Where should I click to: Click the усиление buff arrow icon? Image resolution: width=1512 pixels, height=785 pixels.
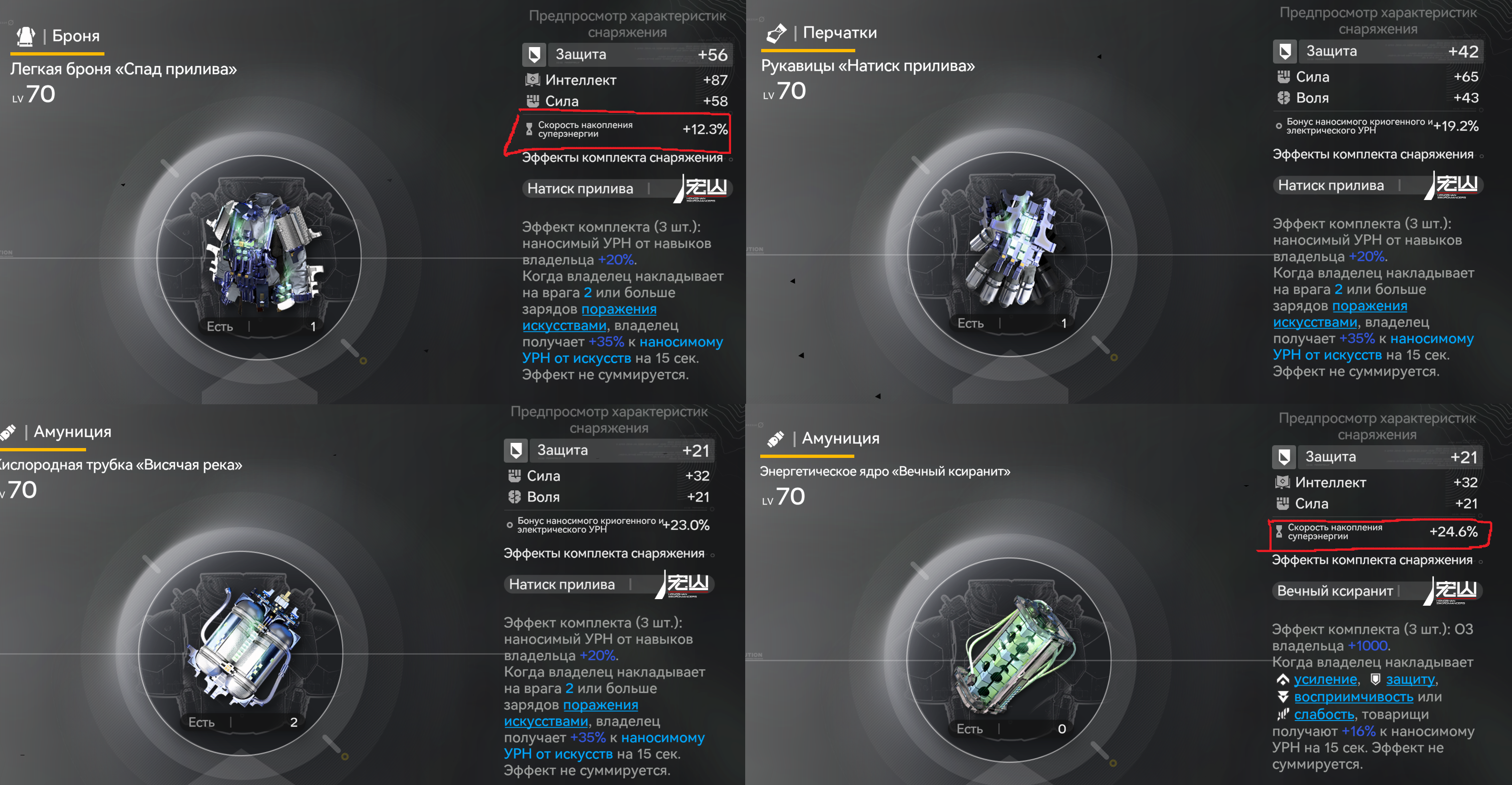tap(1282, 680)
